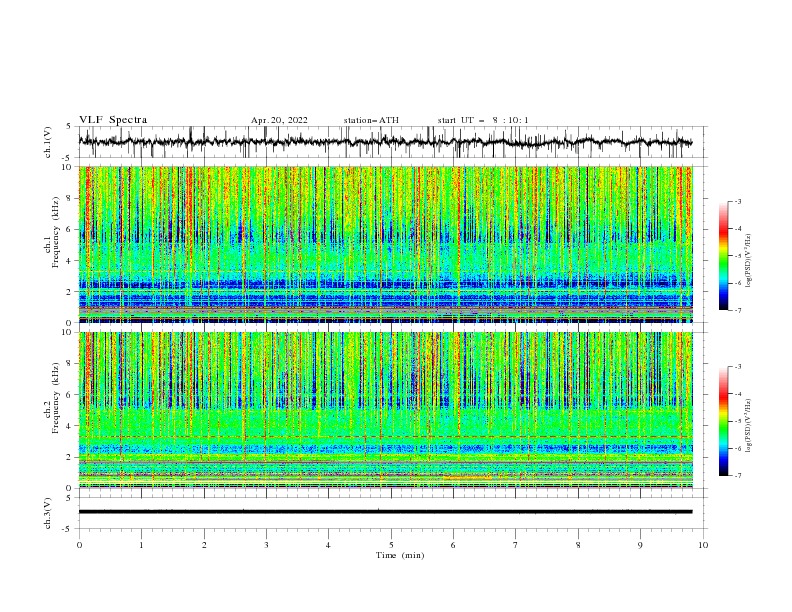This screenshot has height=612, width=792.
Task: Click the 'VLF Spectra' title text
Action: point(113,120)
